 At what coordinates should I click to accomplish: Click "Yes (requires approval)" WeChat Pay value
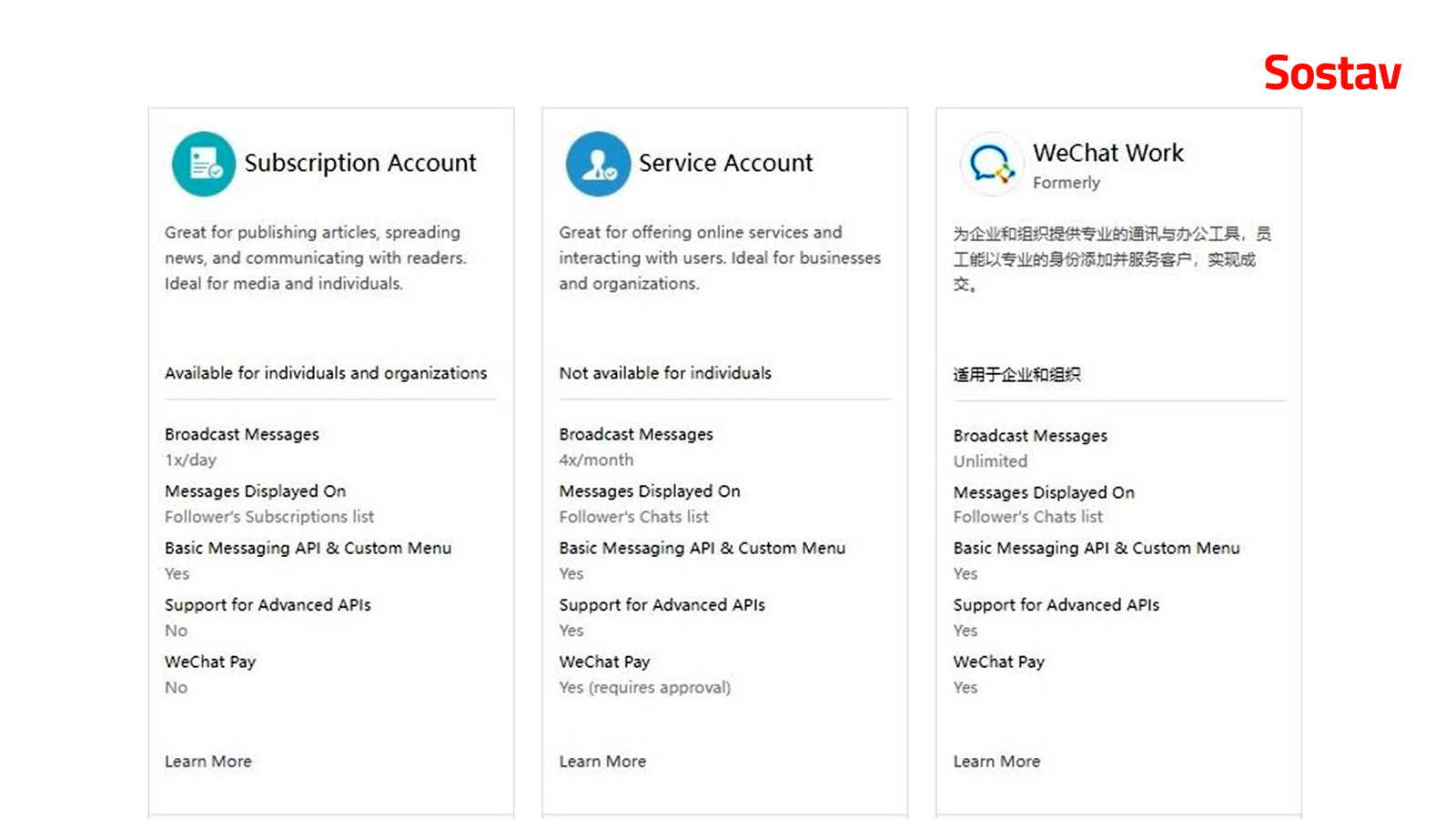point(644,688)
